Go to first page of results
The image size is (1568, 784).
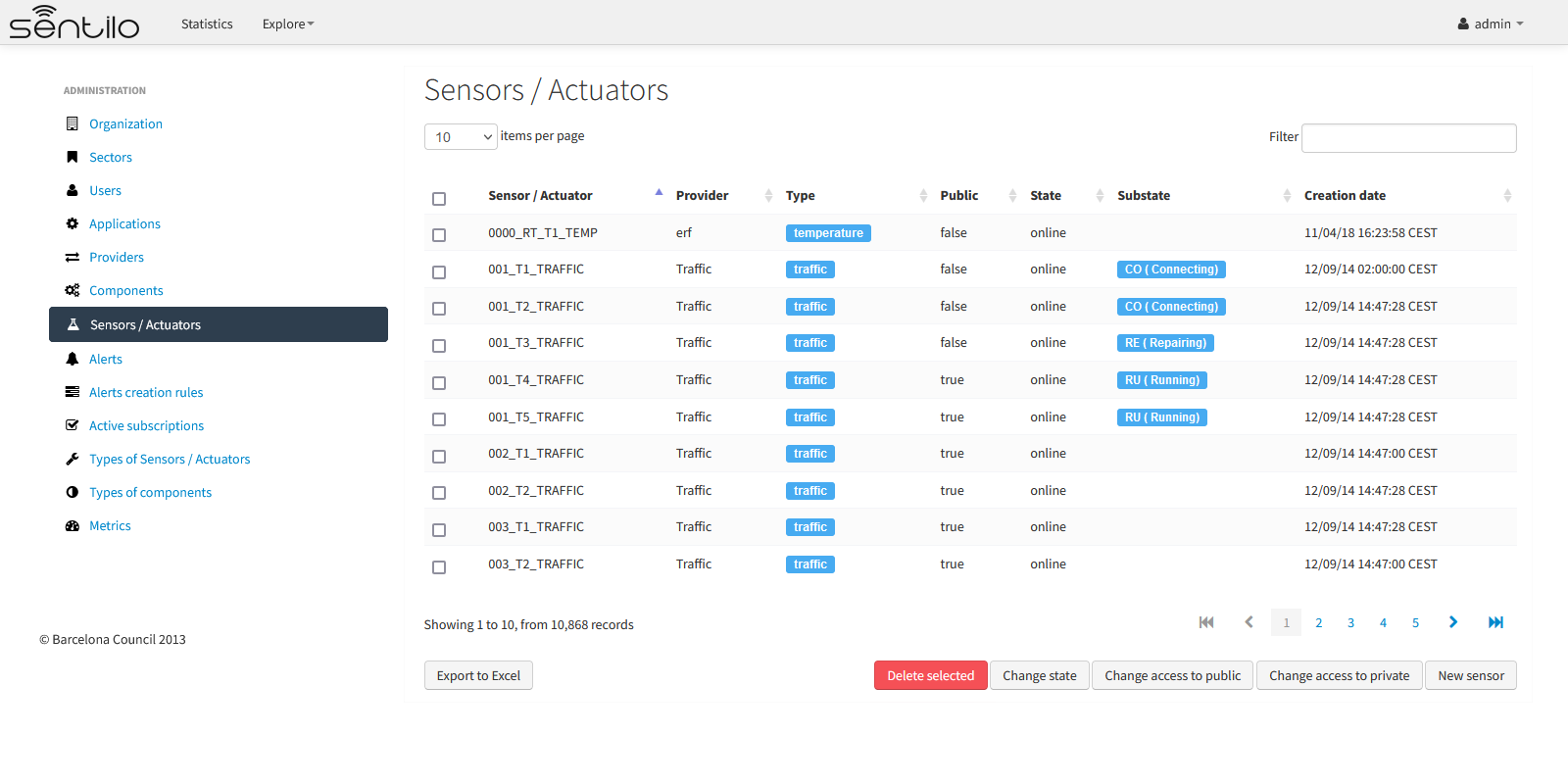tap(1206, 622)
